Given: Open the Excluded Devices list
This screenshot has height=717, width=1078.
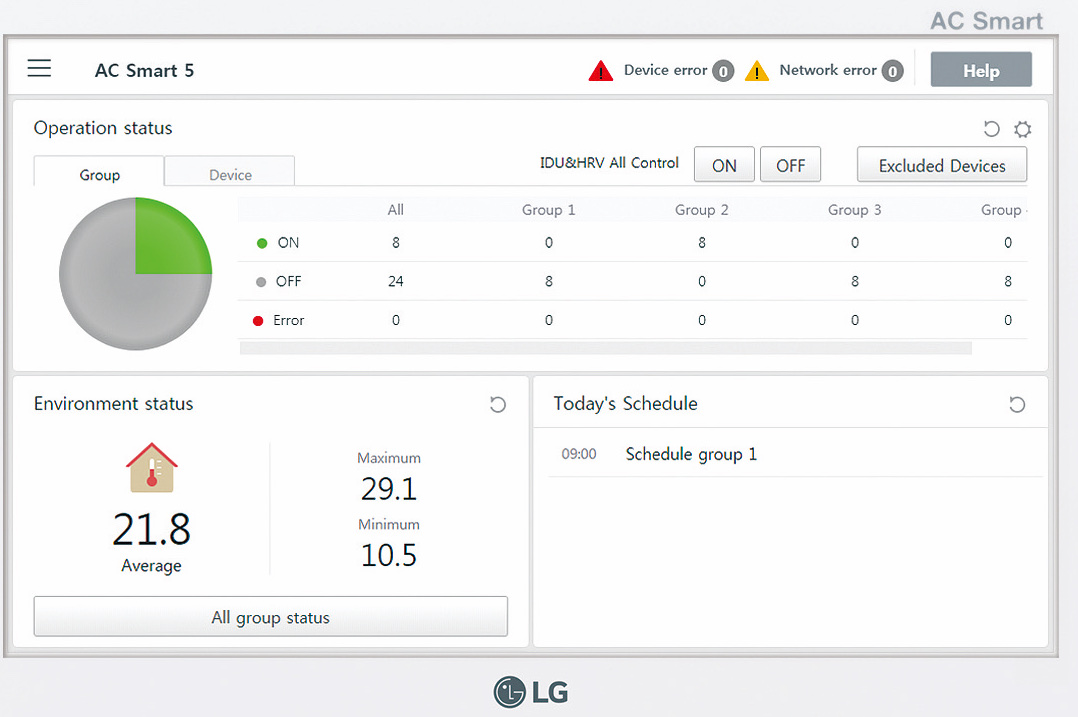Looking at the screenshot, I should pos(941,166).
